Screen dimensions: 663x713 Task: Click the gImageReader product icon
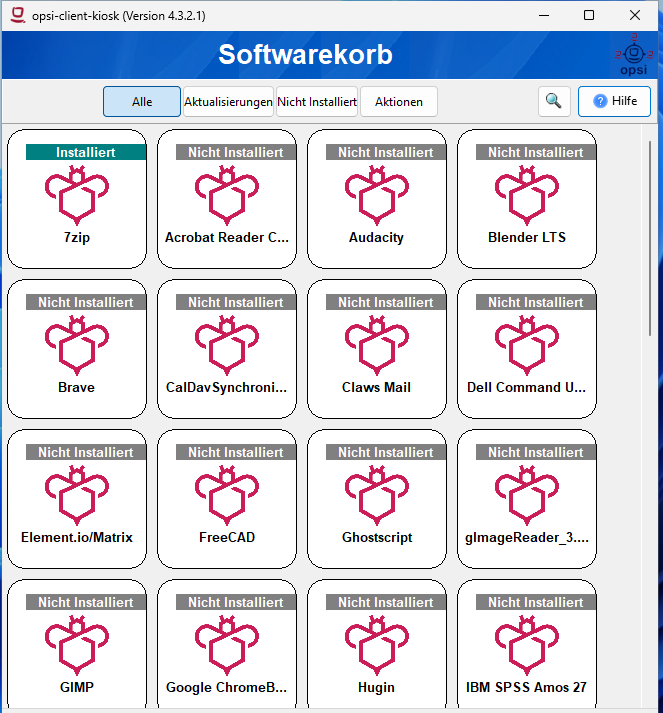point(527,495)
